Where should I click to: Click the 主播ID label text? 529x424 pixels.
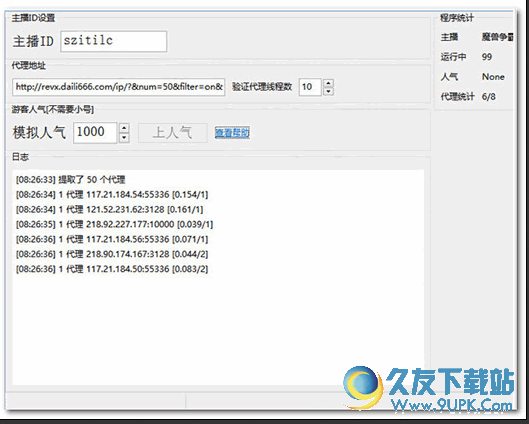point(33,41)
